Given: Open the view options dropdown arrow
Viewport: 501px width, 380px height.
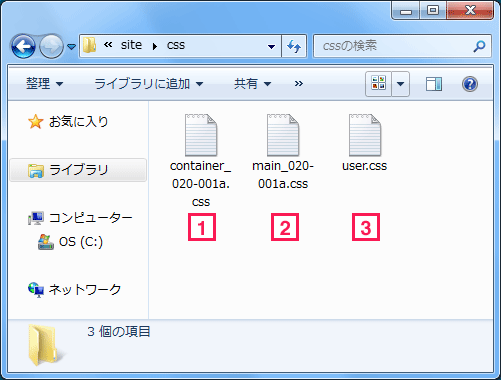Looking at the screenshot, I should pyautogui.click(x=400, y=84).
